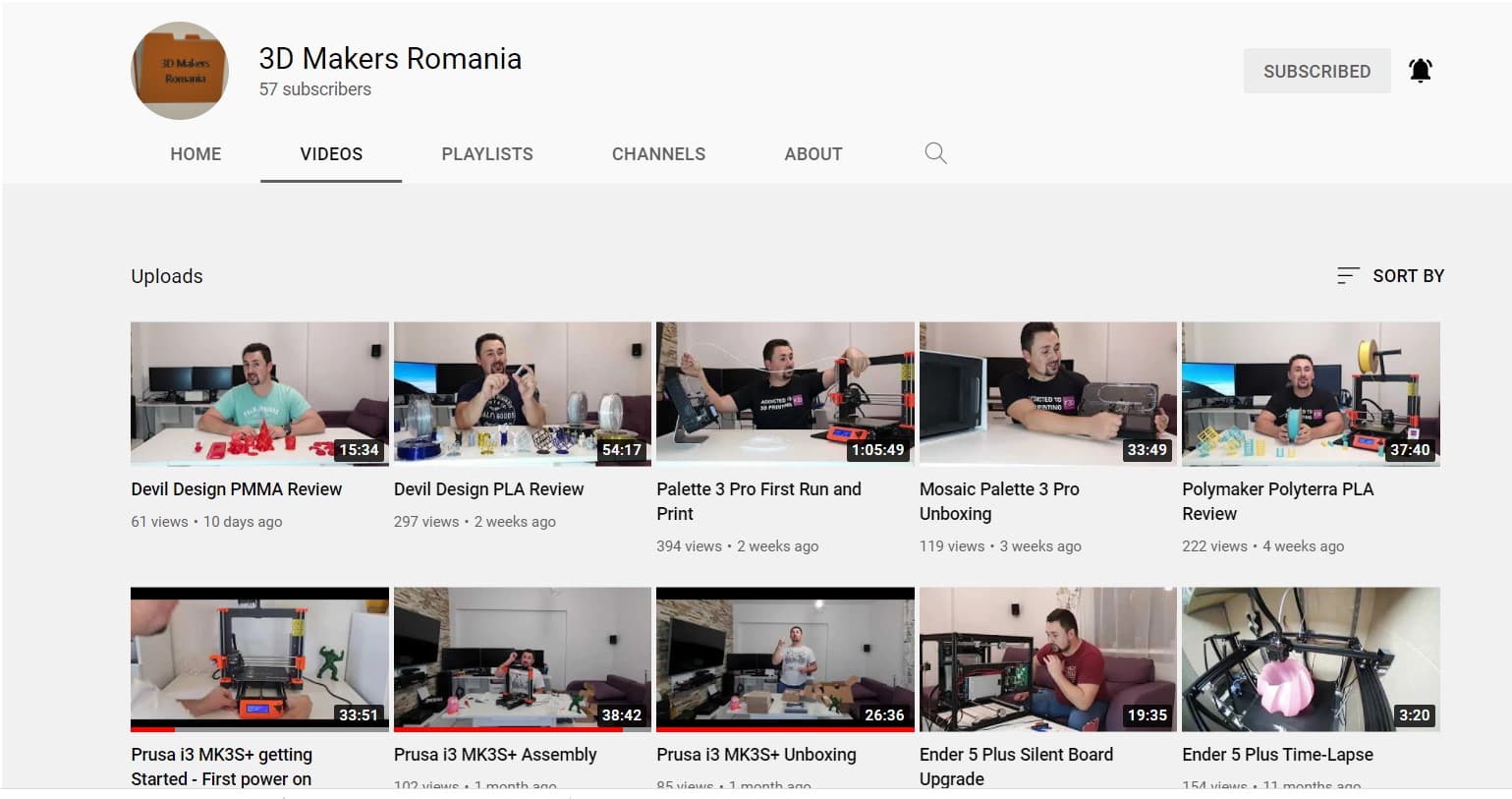Play the Devil Design PMMA Review thumbnail
This screenshot has height=799, width=1512.
click(x=259, y=394)
